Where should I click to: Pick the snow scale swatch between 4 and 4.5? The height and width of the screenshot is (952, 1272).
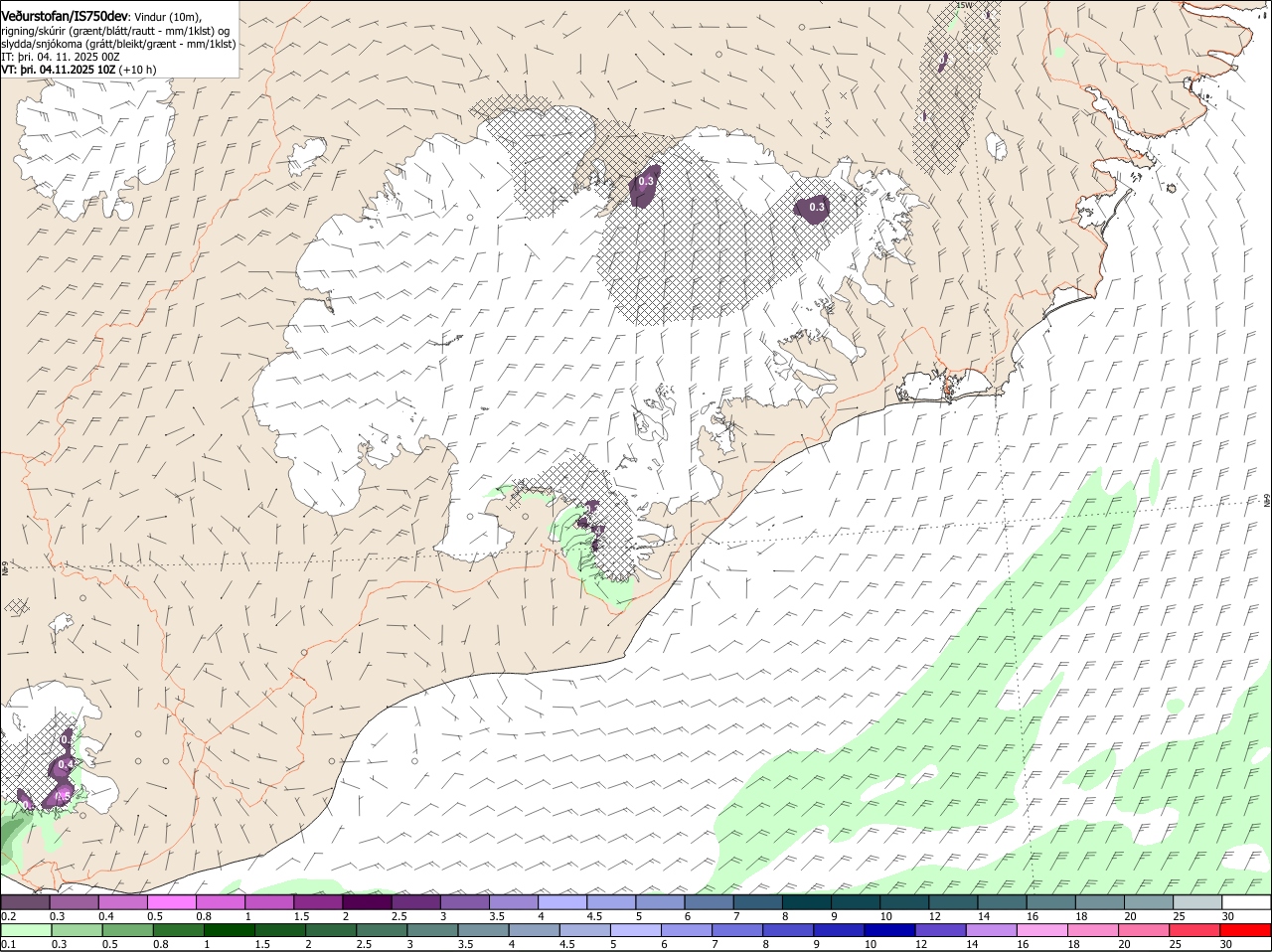point(562,902)
